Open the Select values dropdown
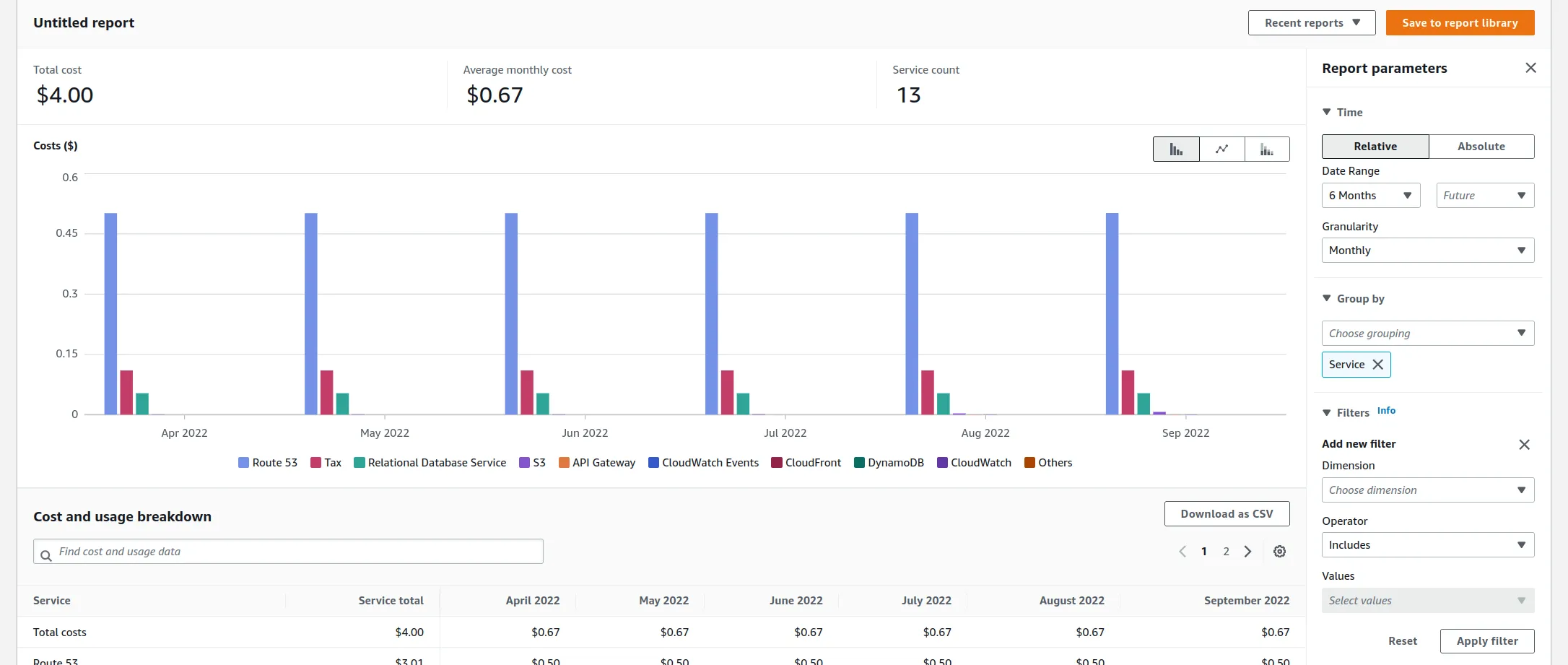Viewport: 1568px width, 665px height. point(1428,601)
